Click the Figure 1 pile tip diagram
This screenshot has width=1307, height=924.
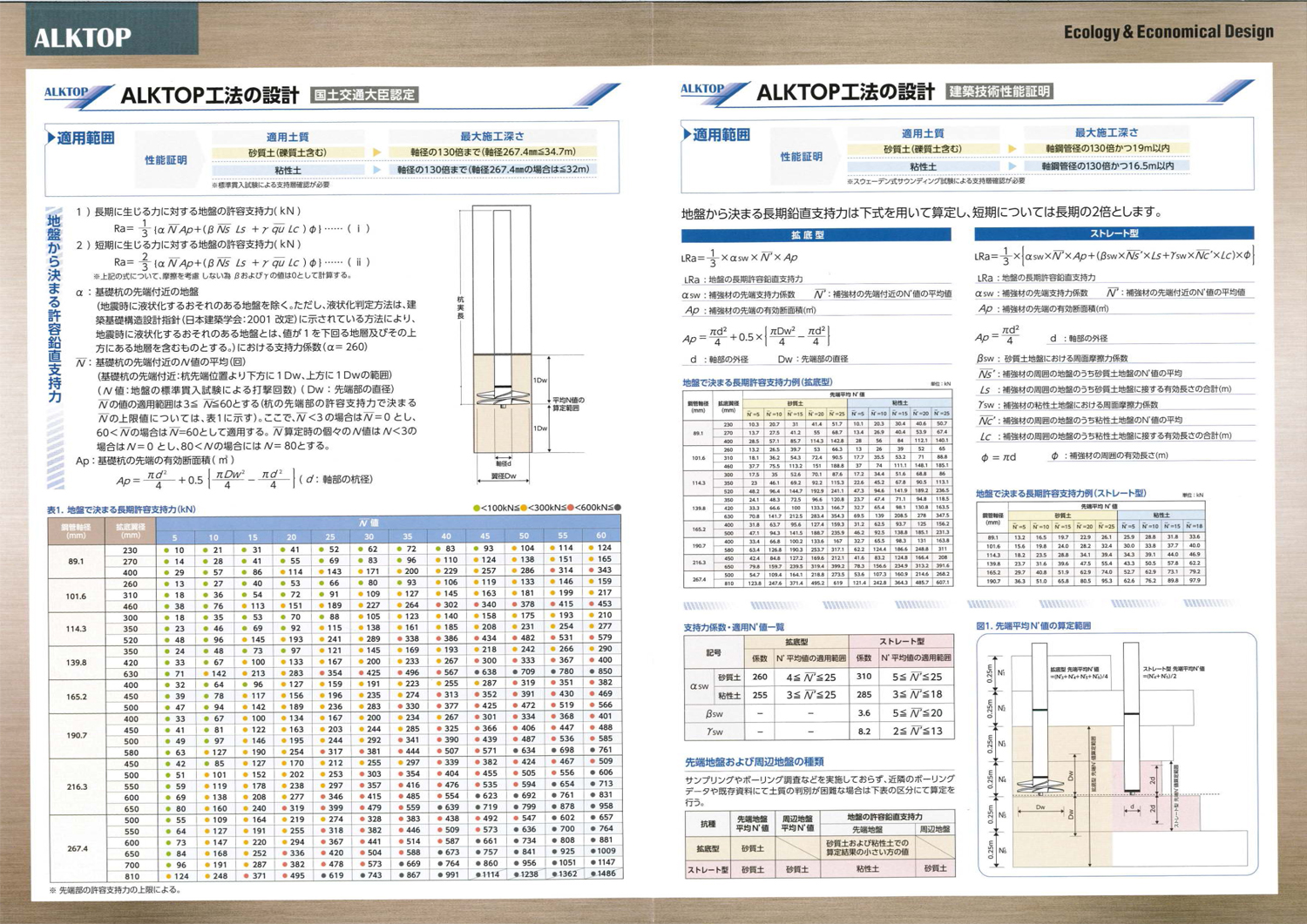point(1115,753)
